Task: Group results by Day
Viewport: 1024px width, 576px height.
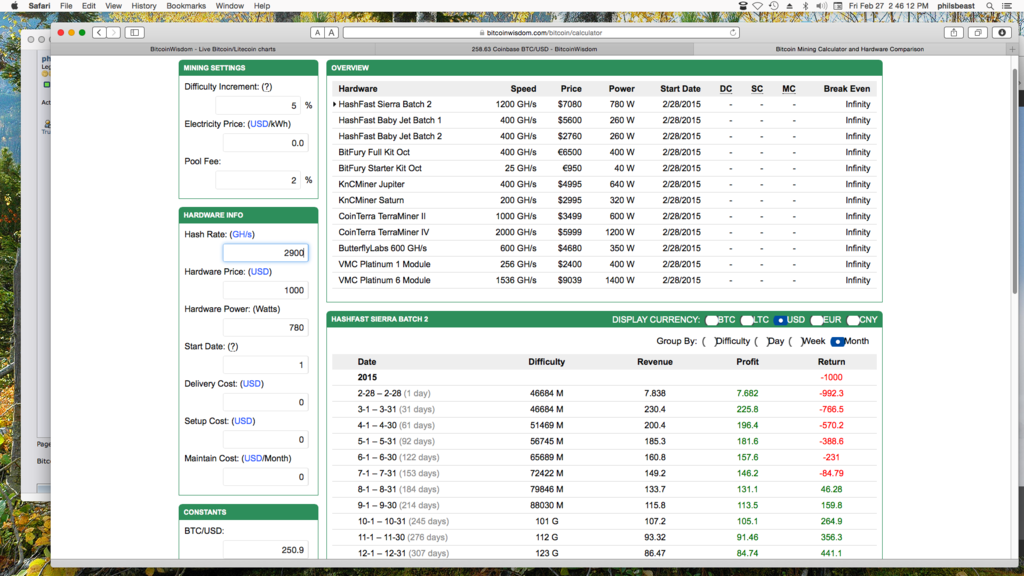Action: click(761, 341)
